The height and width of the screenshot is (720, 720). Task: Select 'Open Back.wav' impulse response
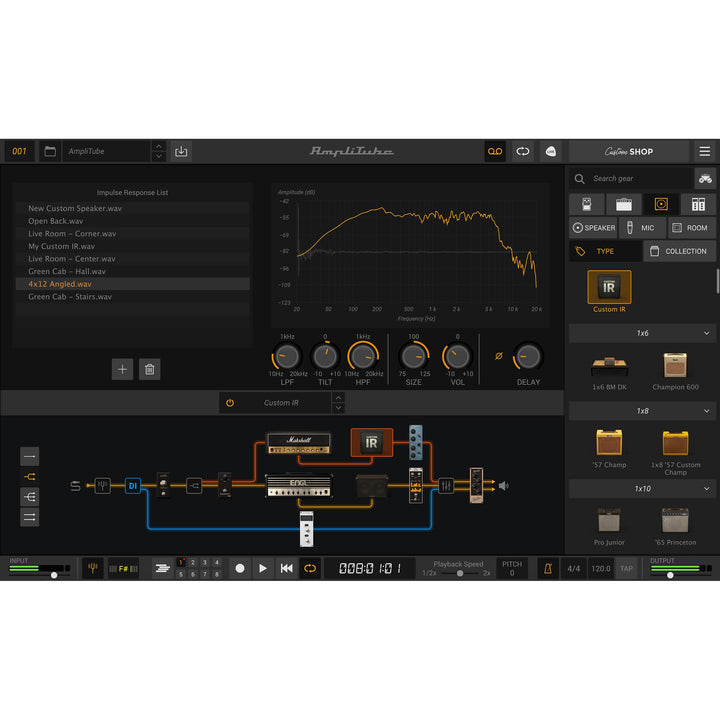pyautogui.click(x=132, y=221)
